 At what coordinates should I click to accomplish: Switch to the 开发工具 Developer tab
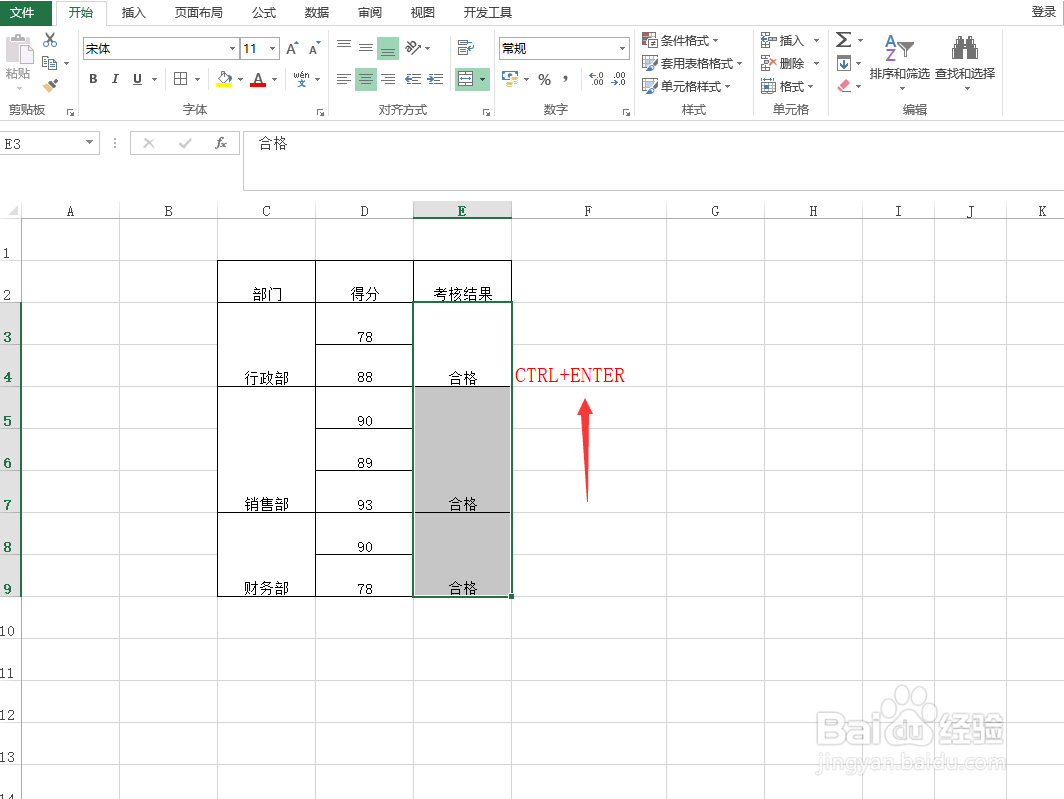[488, 12]
